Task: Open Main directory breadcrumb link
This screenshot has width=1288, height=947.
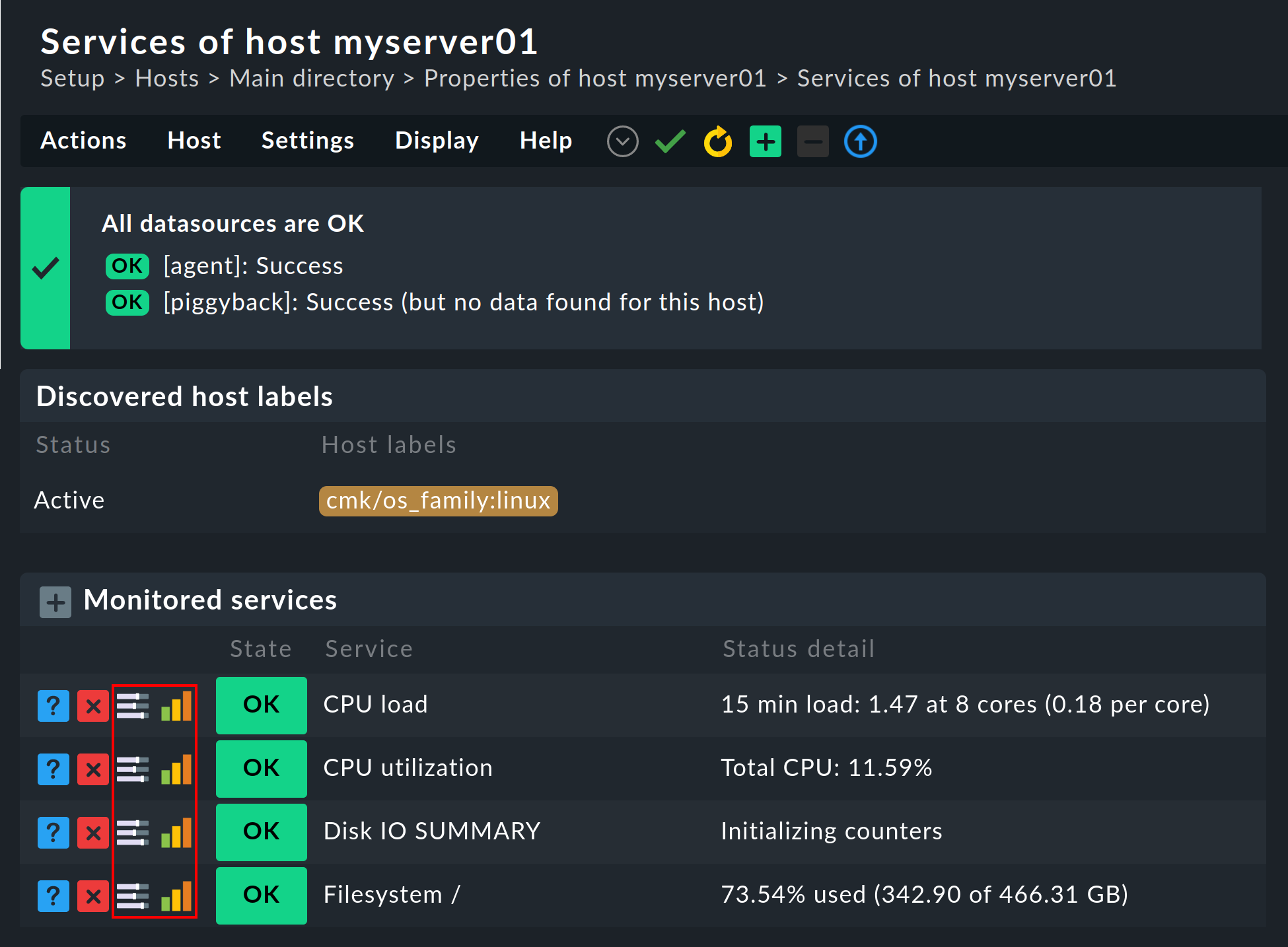Action: coord(312,79)
